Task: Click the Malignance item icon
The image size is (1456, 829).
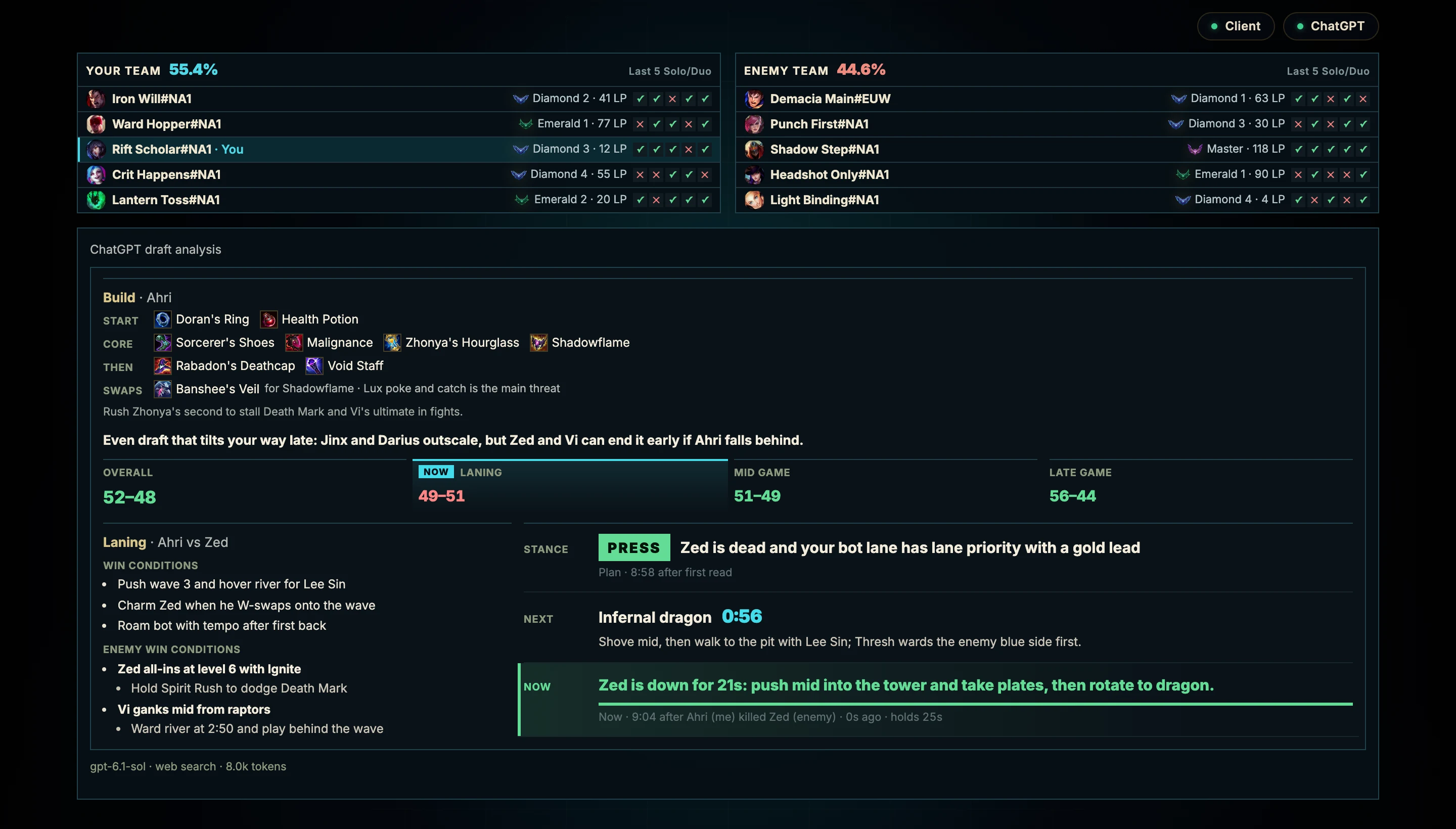Action: coord(293,343)
